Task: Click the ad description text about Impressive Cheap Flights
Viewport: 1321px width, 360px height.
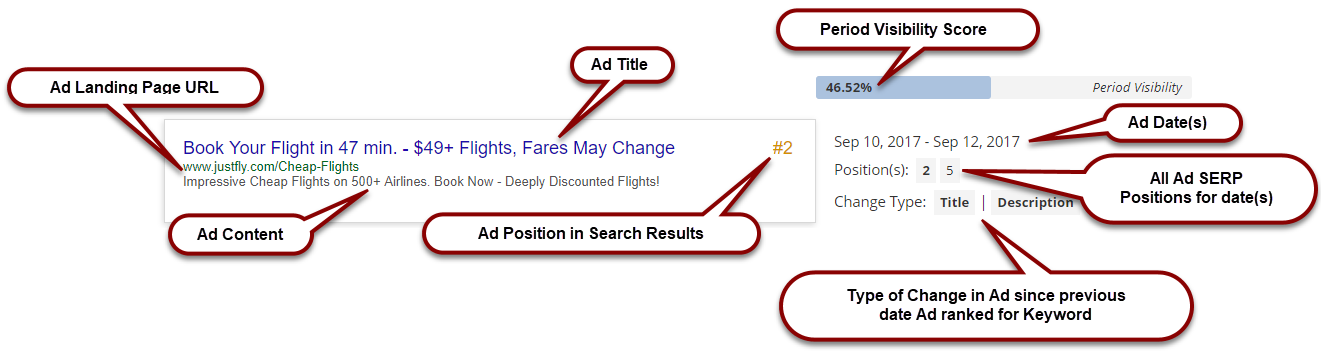Action: pyautogui.click(x=421, y=182)
